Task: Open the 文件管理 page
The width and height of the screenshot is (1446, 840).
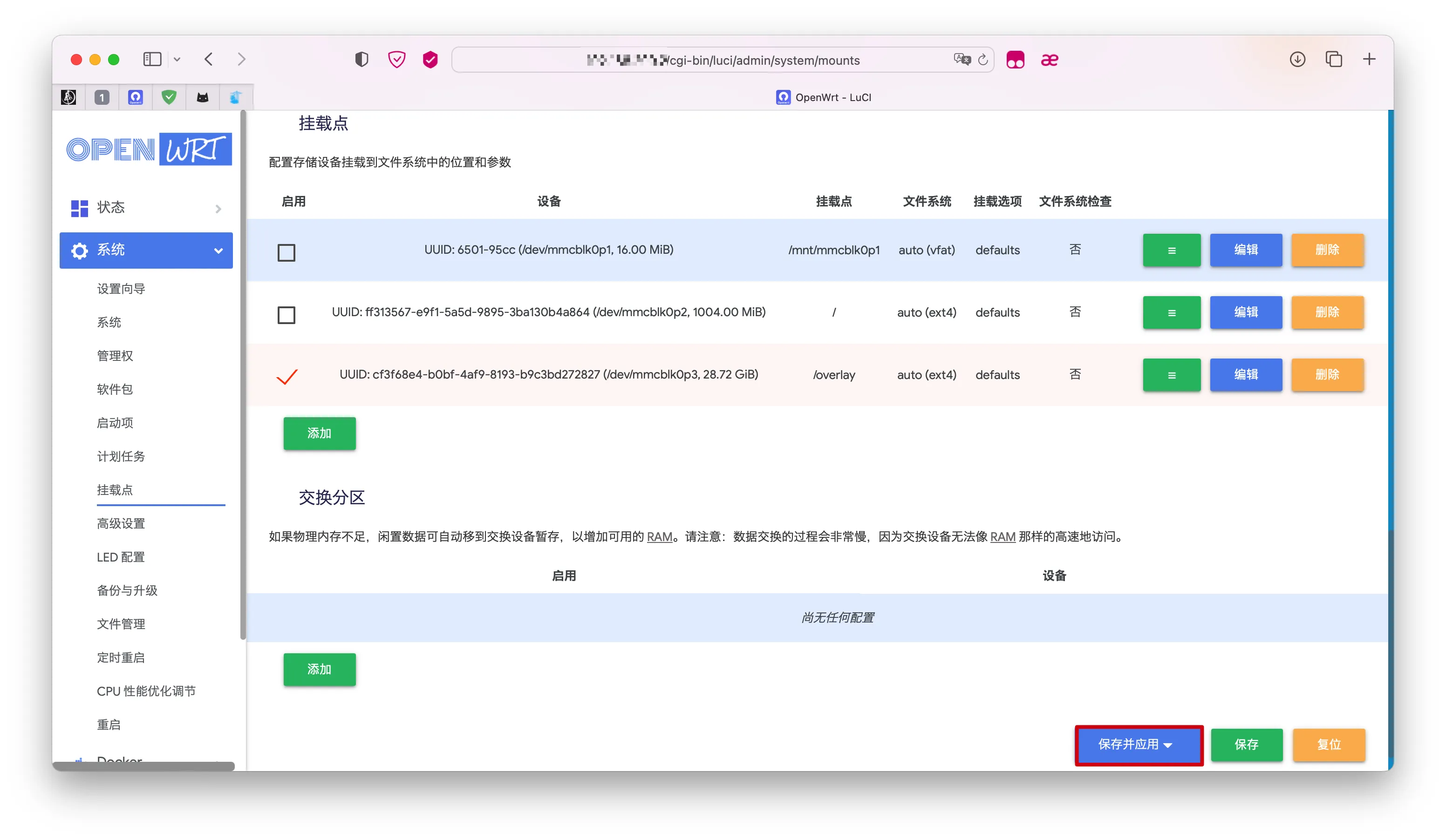Action: click(x=121, y=624)
